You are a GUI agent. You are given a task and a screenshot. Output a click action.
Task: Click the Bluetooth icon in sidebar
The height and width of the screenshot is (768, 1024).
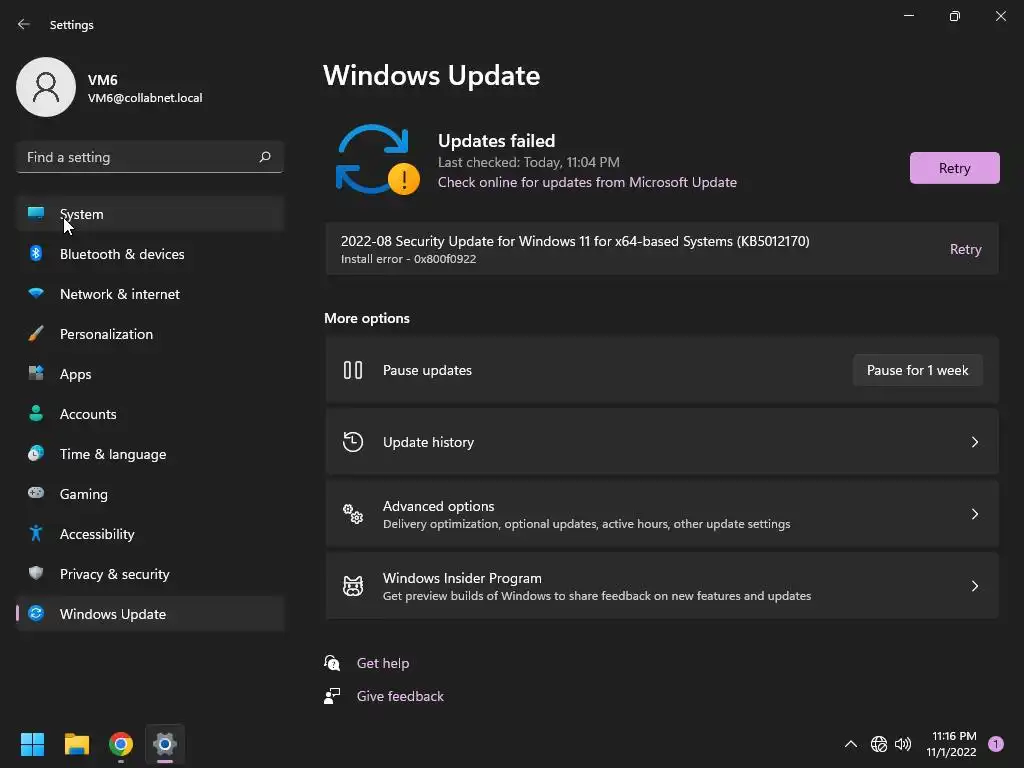pos(36,253)
